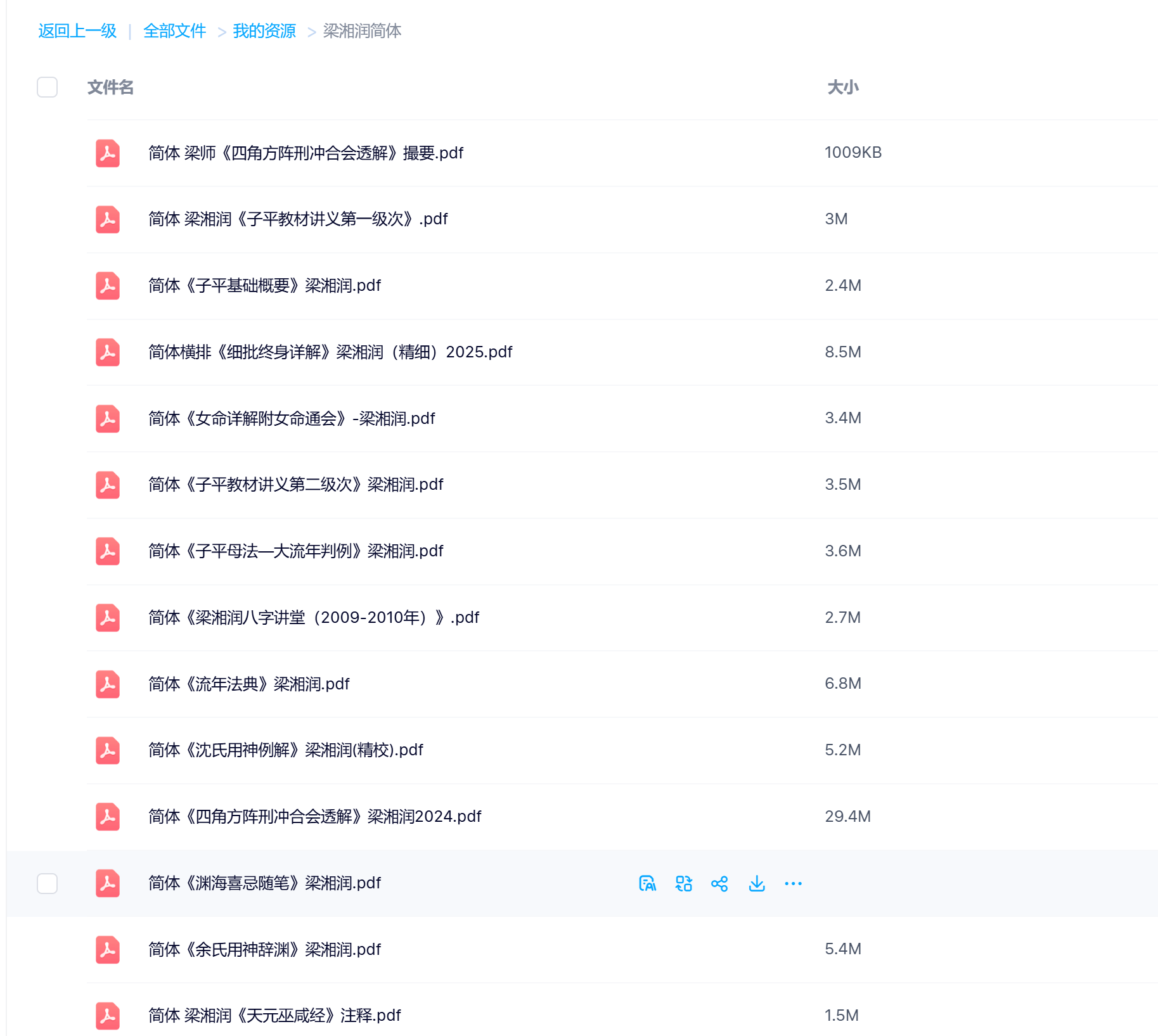Open 简体《沈氏用神例解》梁湘润(精校).pdf

coord(285,750)
